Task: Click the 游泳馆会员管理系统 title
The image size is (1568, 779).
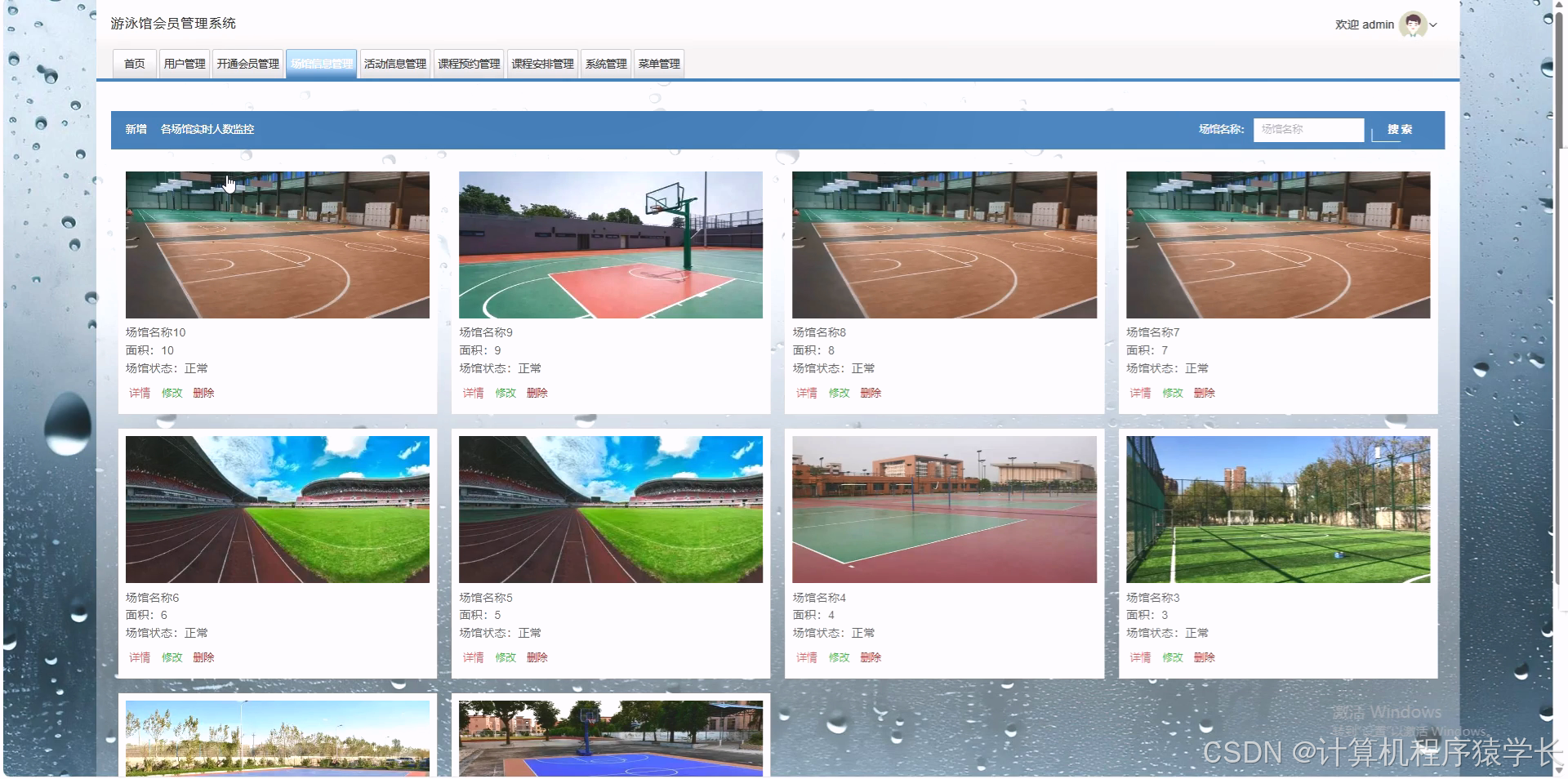Action: click(x=173, y=24)
